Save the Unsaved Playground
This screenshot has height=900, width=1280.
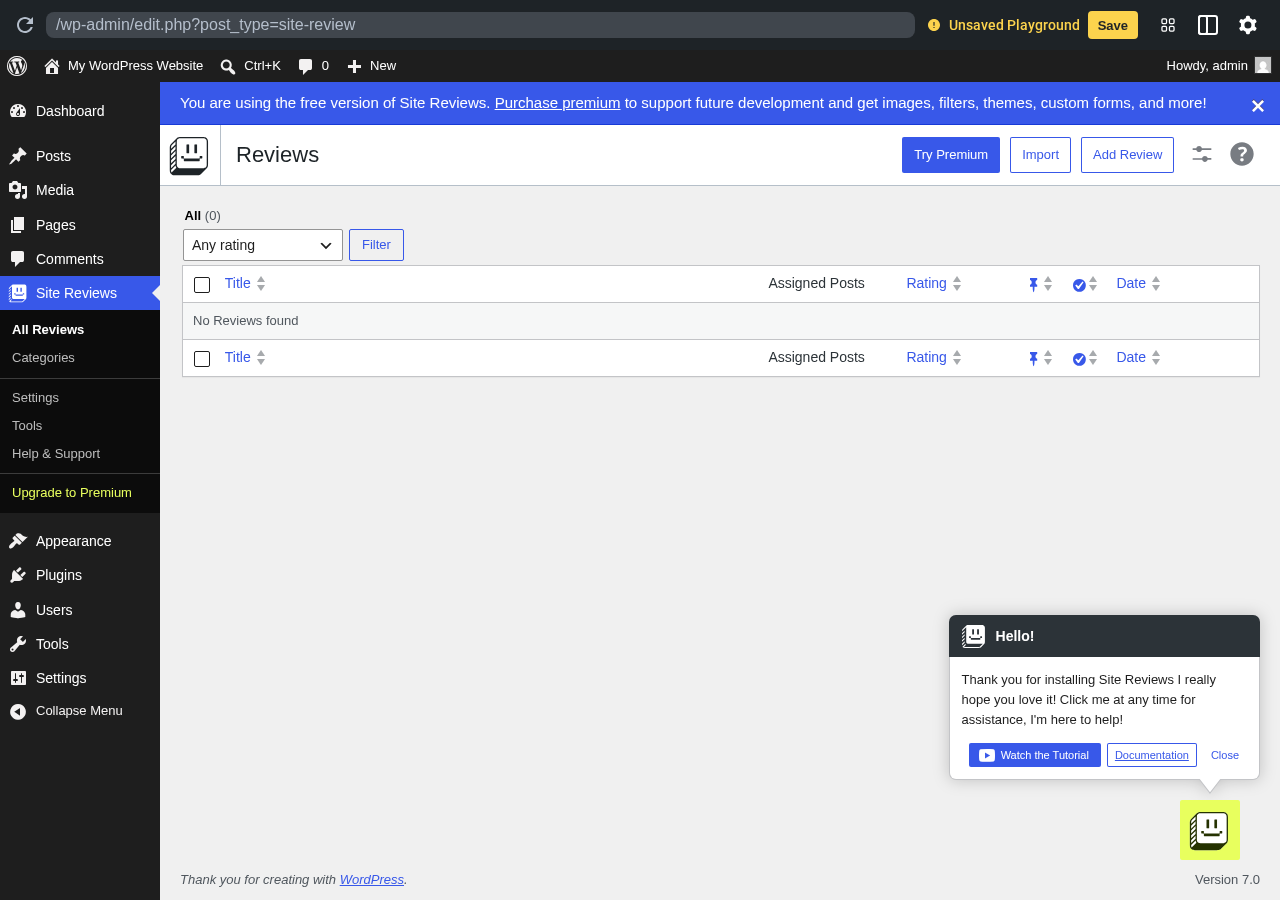tap(1113, 25)
